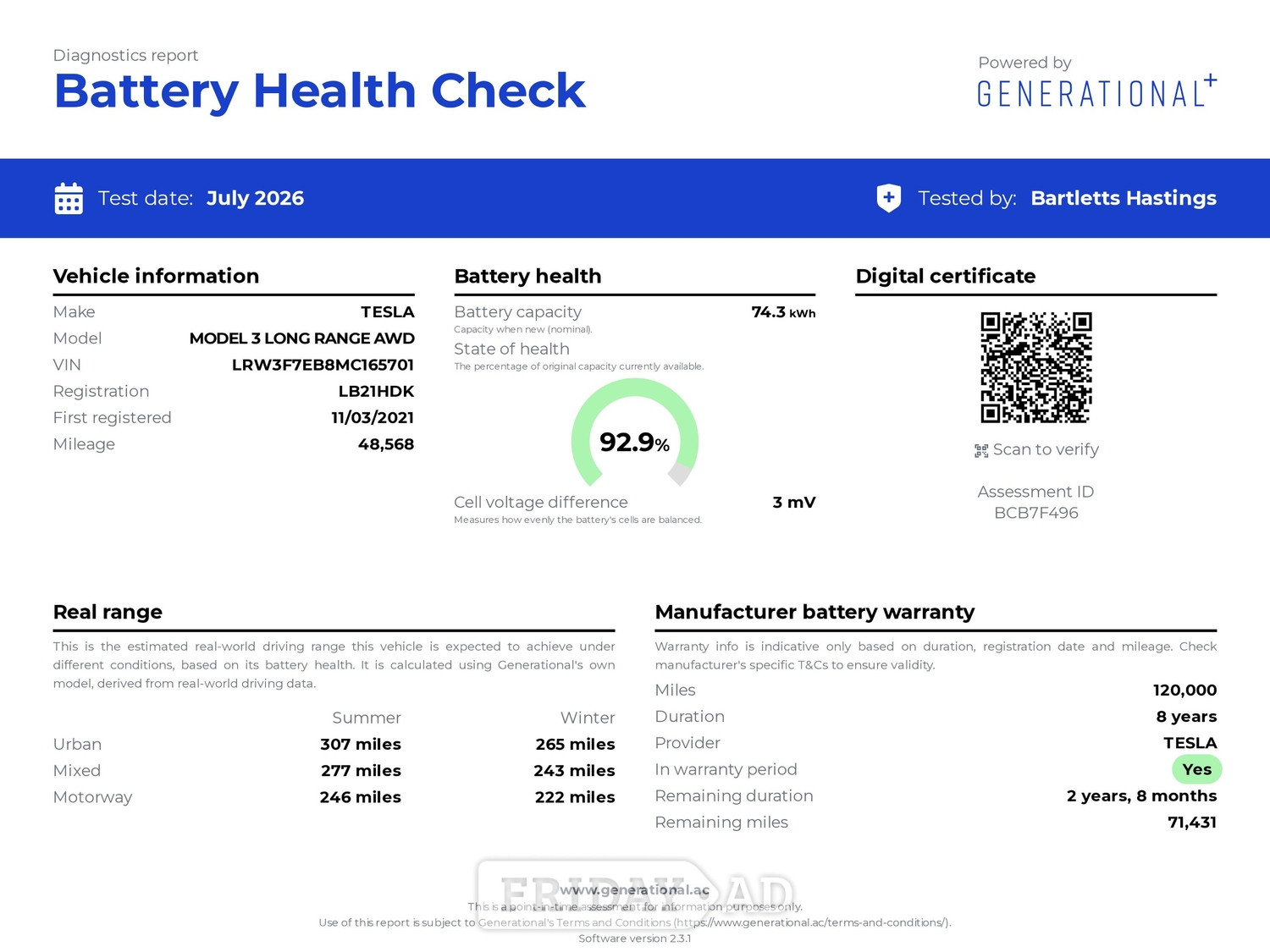Select the test date "July 2026"
The height and width of the screenshot is (952, 1270).
click(255, 198)
